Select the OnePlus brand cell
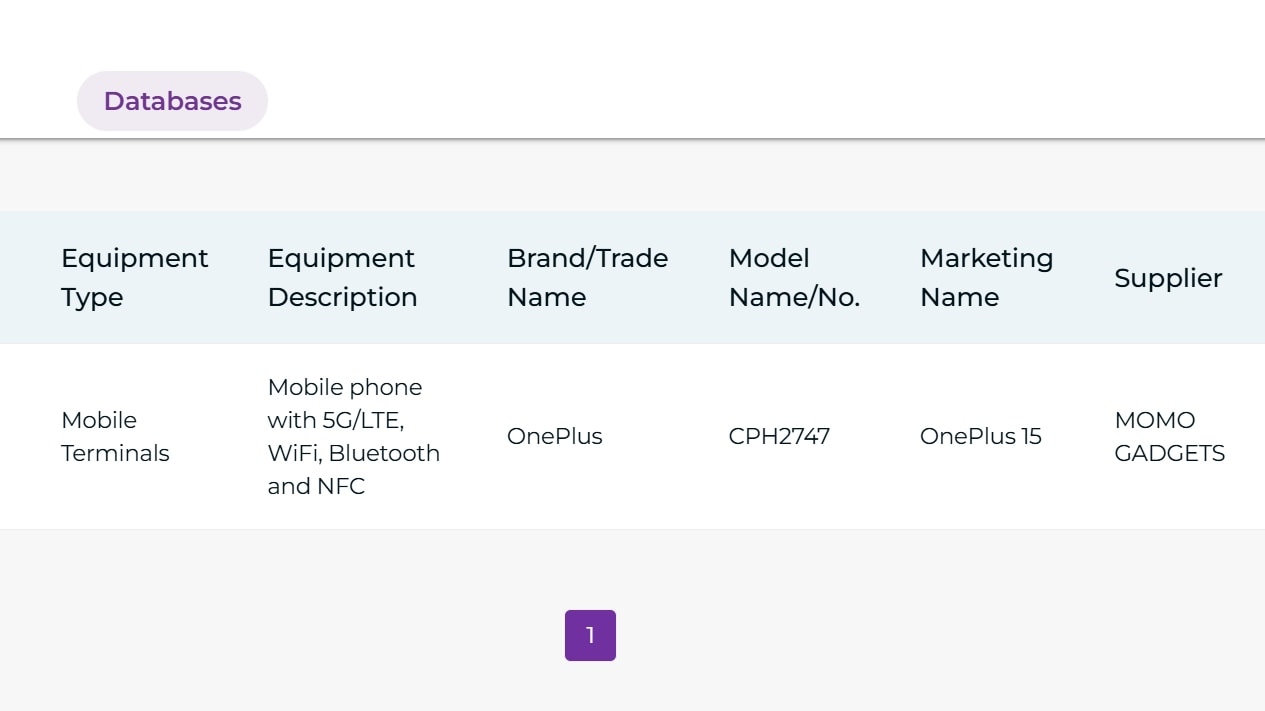This screenshot has width=1265, height=711. coord(554,436)
